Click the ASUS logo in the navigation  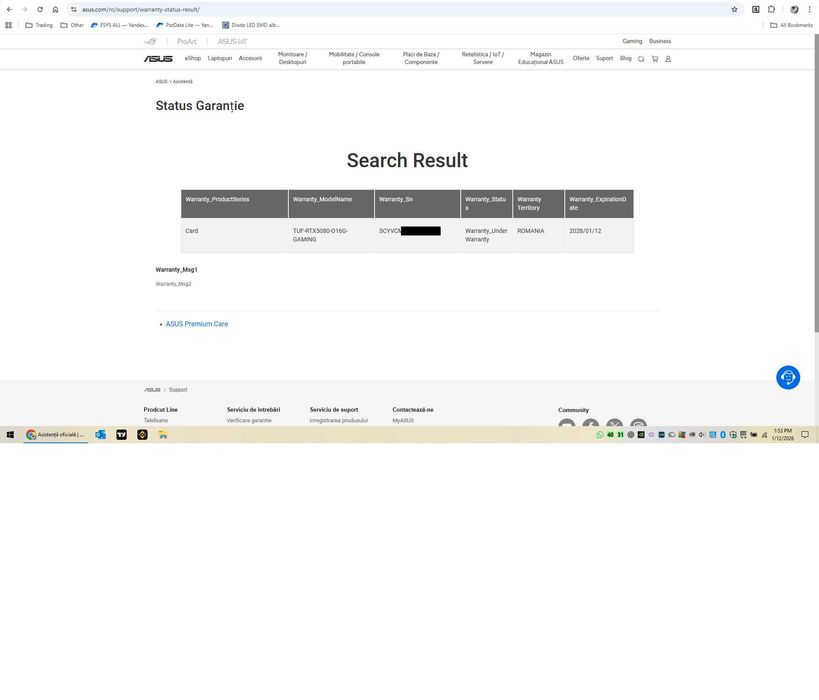(158, 59)
